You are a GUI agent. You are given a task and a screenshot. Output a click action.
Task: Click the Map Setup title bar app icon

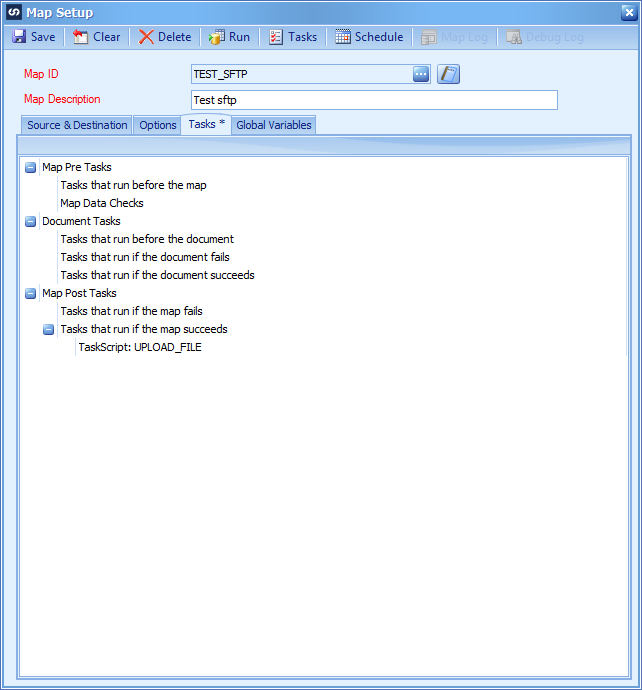[14, 12]
